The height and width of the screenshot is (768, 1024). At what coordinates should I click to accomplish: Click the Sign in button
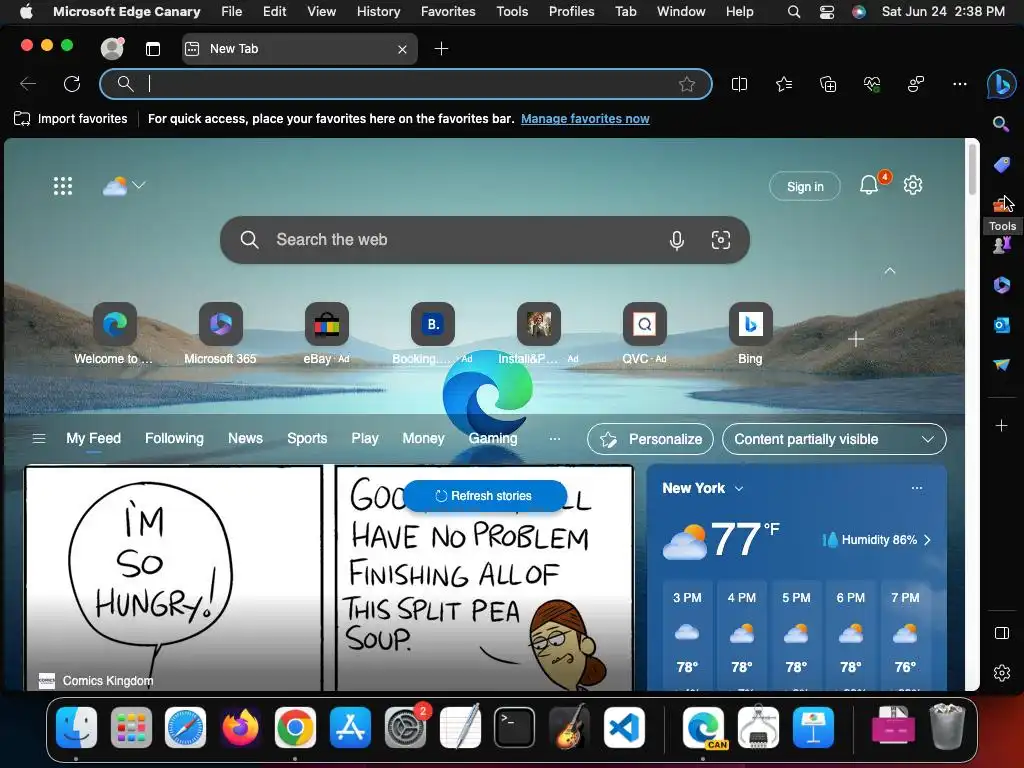[x=805, y=187]
